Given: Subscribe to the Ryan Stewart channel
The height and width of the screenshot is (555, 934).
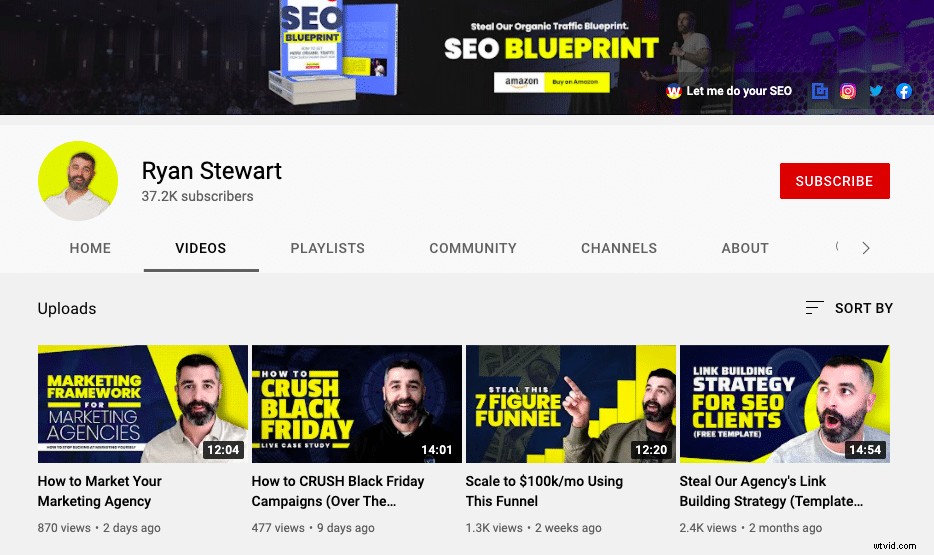Looking at the screenshot, I should [x=835, y=181].
